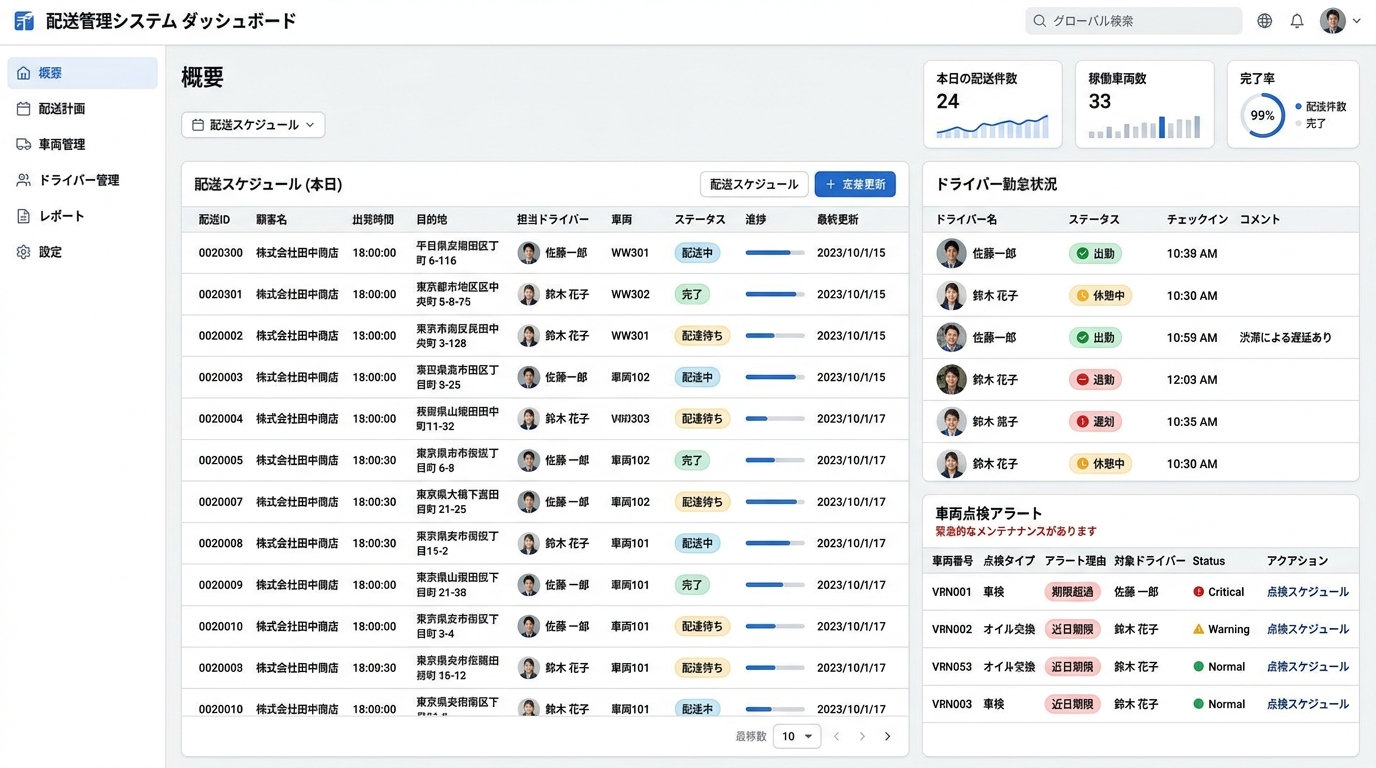Click the 本日の配送件数 card

[x=993, y=104]
